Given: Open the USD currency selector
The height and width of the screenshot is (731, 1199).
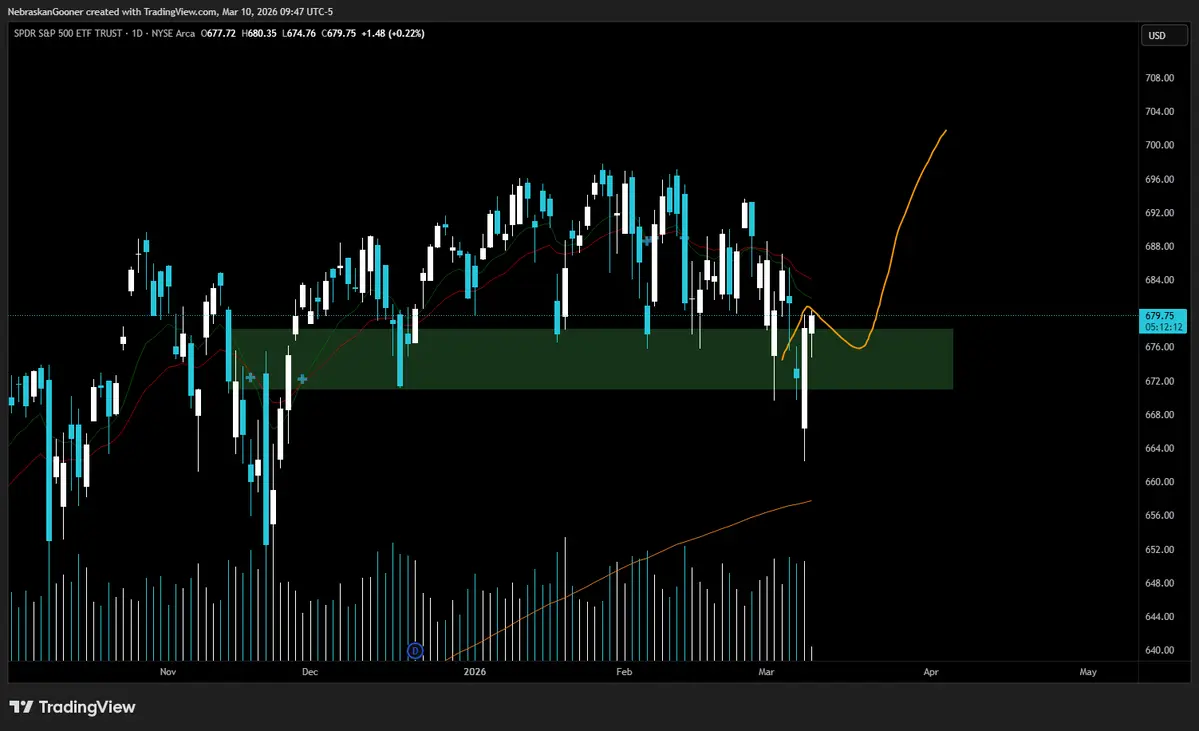Looking at the screenshot, I should 1164,35.
